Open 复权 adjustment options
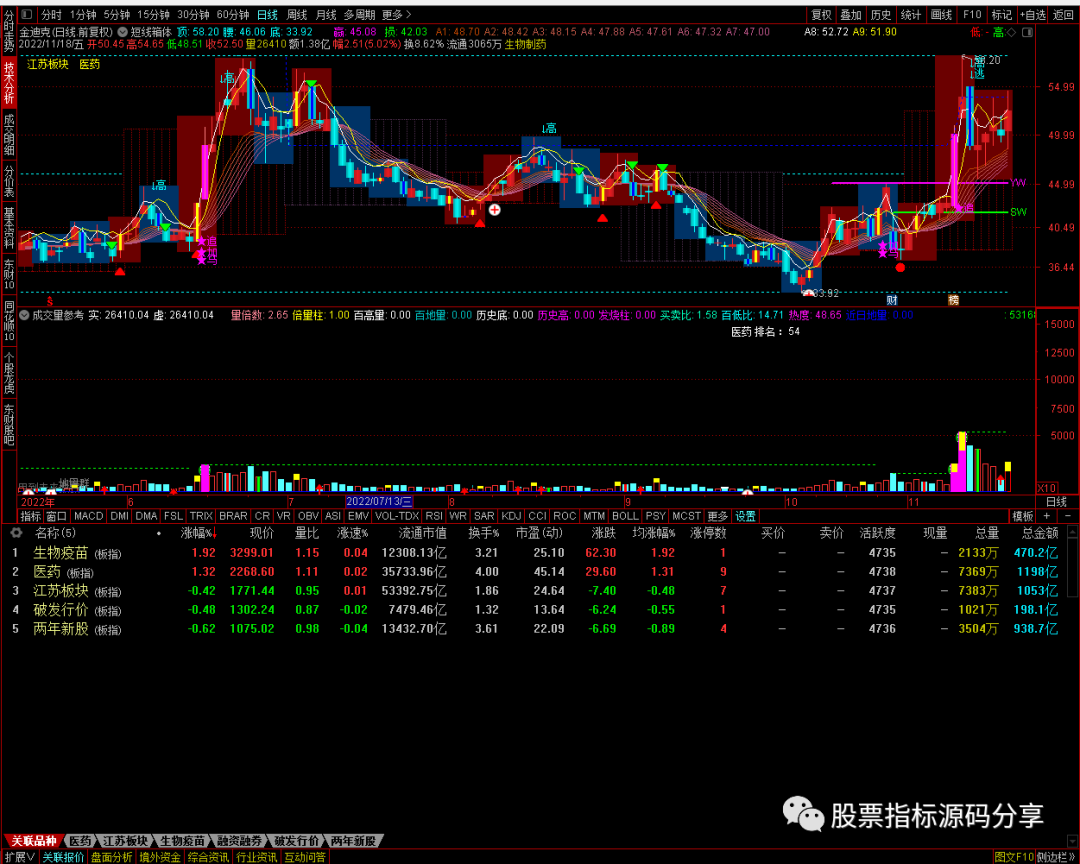Viewport: 1080px width, 864px height. tap(821, 14)
